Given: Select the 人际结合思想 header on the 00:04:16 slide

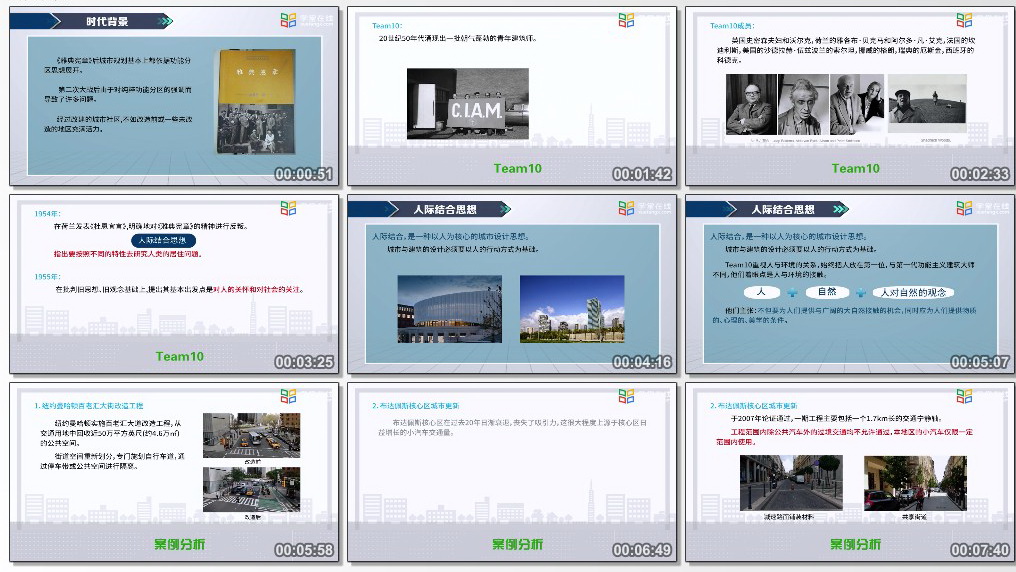Looking at the screenshot, I should (444, 209).
